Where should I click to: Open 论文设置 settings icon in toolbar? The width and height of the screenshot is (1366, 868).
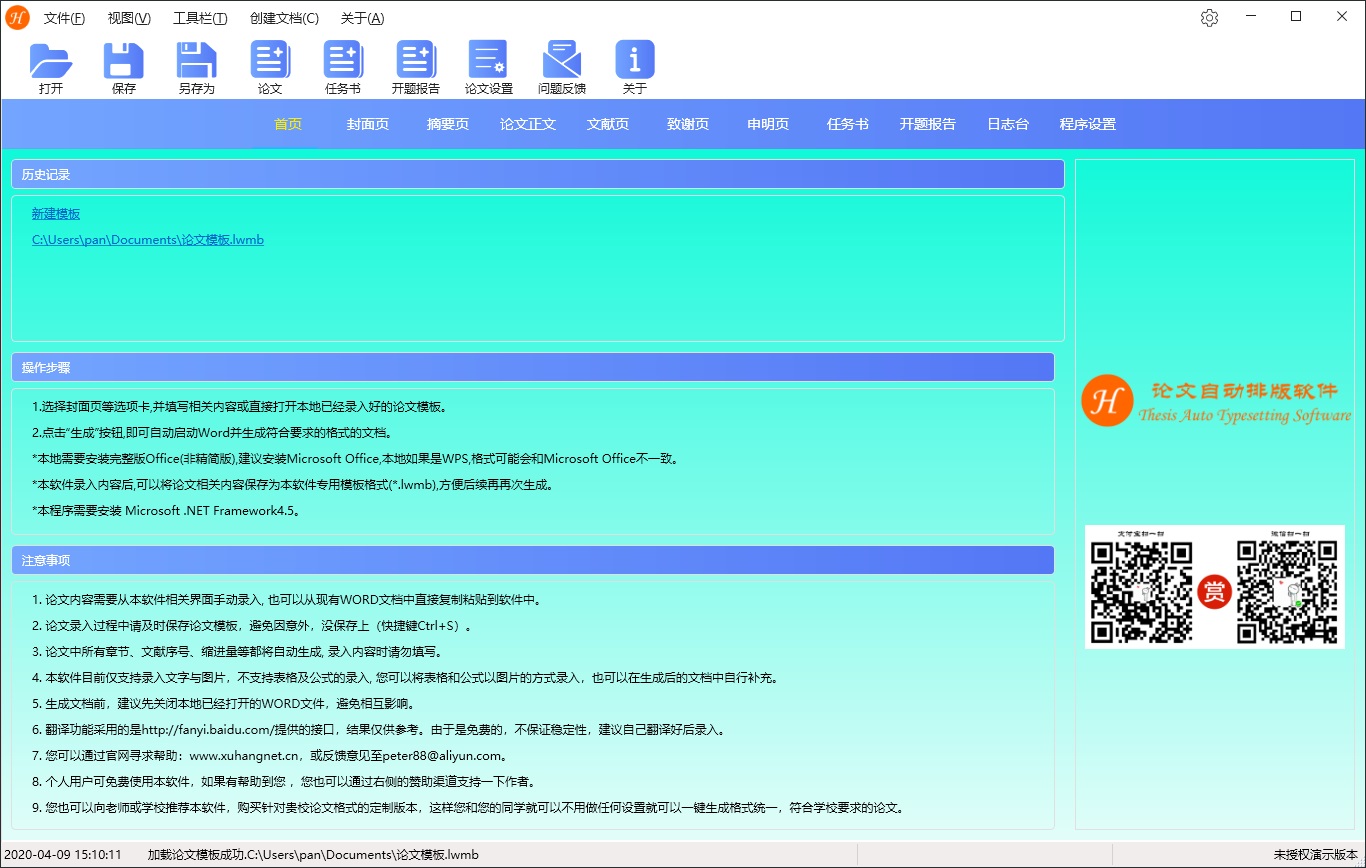click(489, 67)
